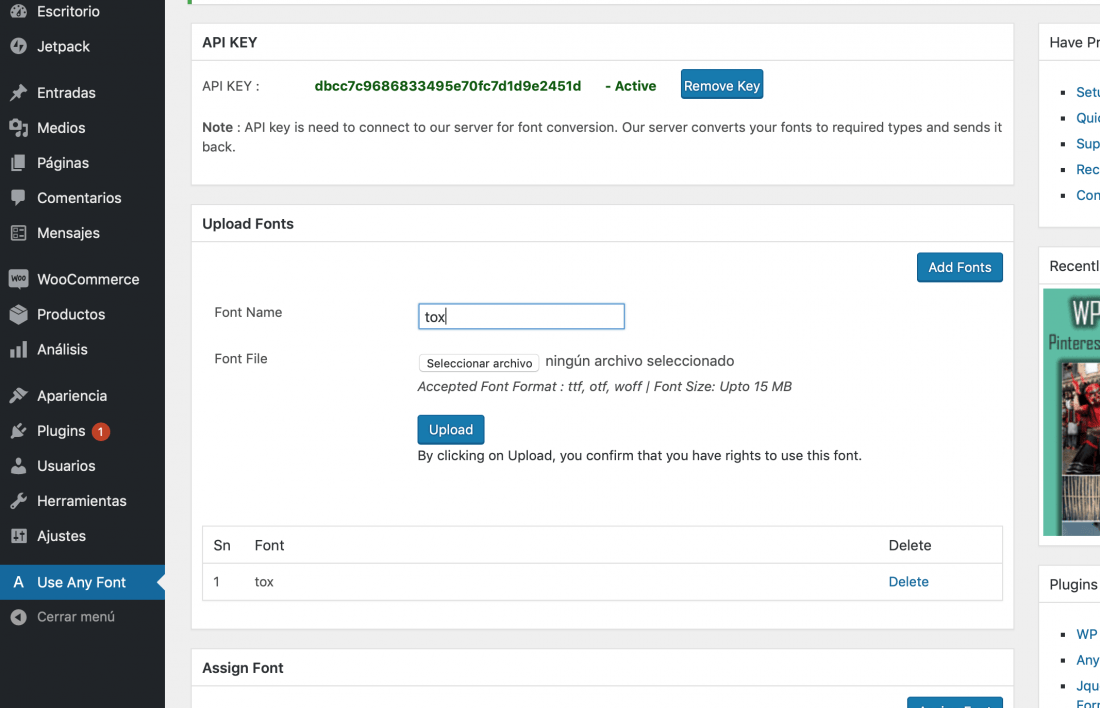Click the Accepted Font Format hint text
Image resolution: width=1100 pixels, height=708 pixels.
[605, 387]
